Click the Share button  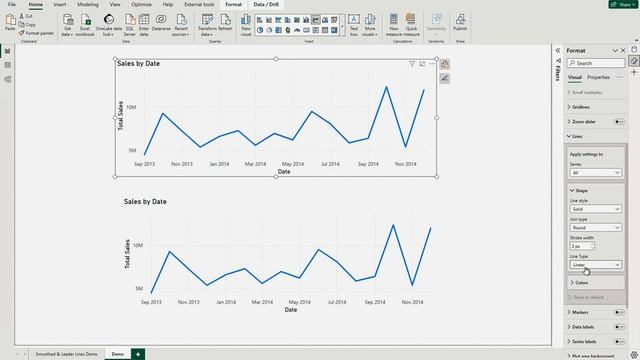click(624, 4)
